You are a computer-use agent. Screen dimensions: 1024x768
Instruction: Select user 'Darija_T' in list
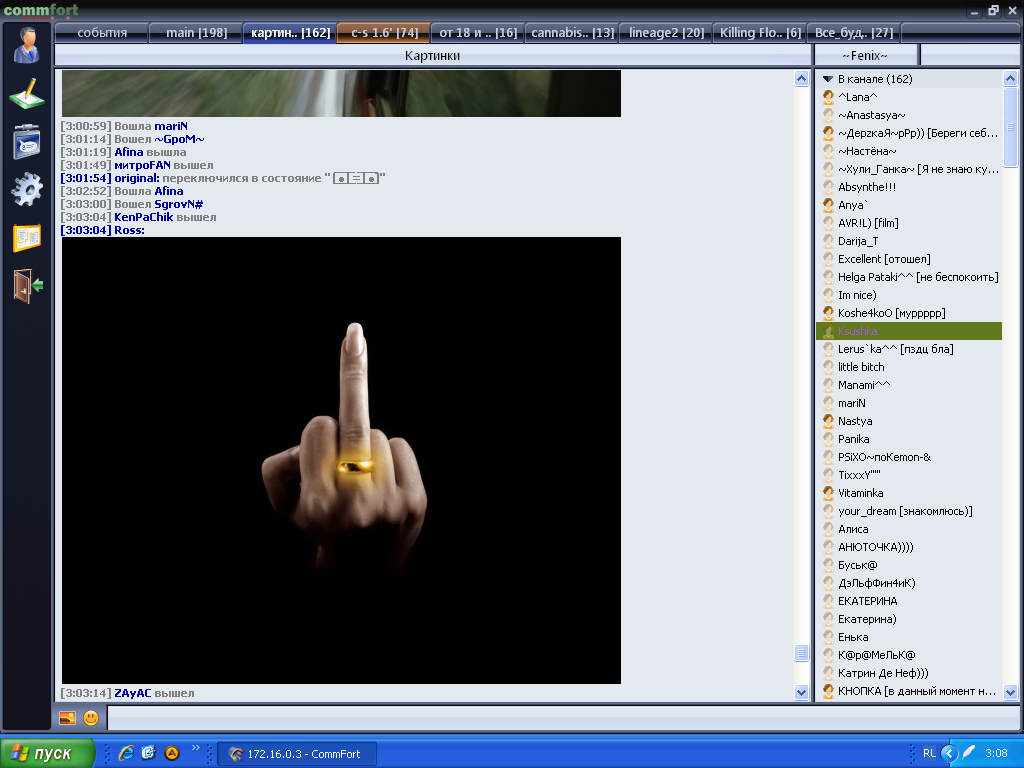pos(909,241)
